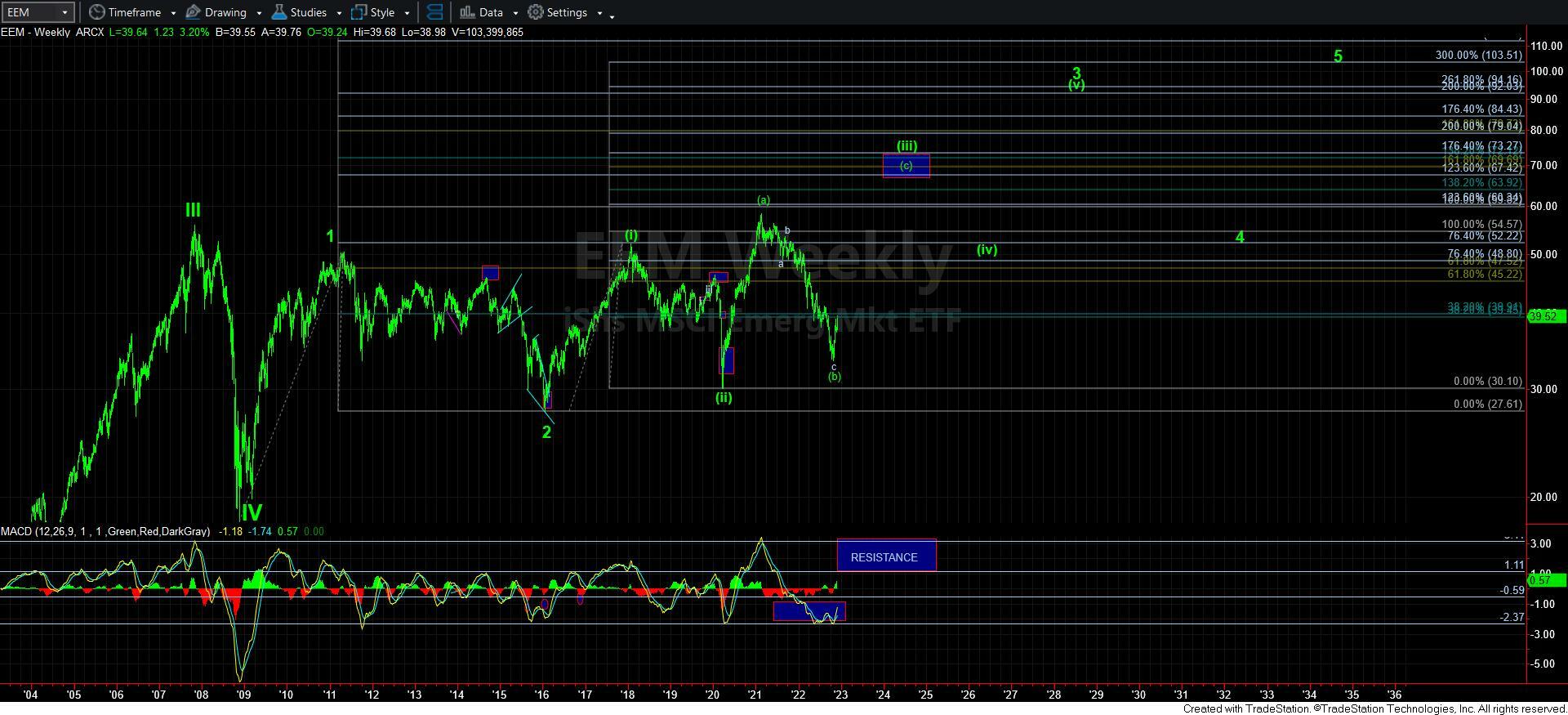The image size is (1568, 715).
Task: Select the blue box over MACD lows
Action: (x=809, y=611)
